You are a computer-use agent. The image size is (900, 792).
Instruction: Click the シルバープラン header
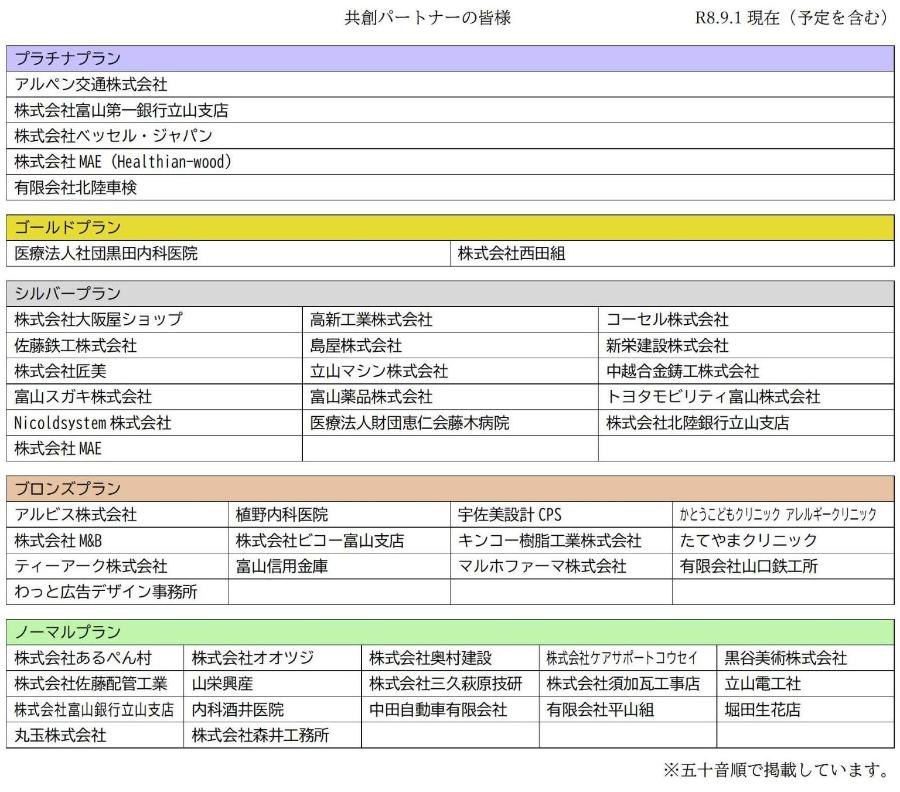pyautogui.click(x=450, y=294)
